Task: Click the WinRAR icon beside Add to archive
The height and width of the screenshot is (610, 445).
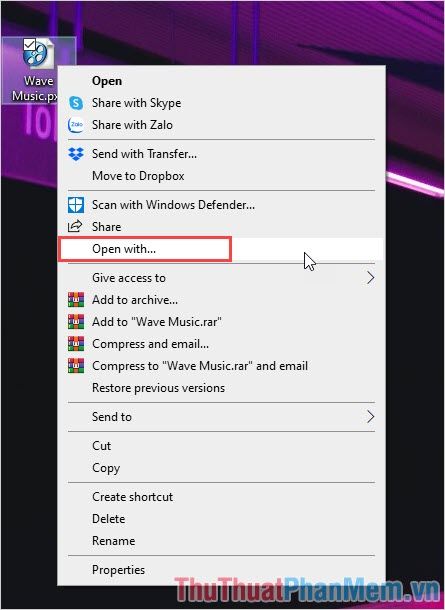Action: point(76,300)
